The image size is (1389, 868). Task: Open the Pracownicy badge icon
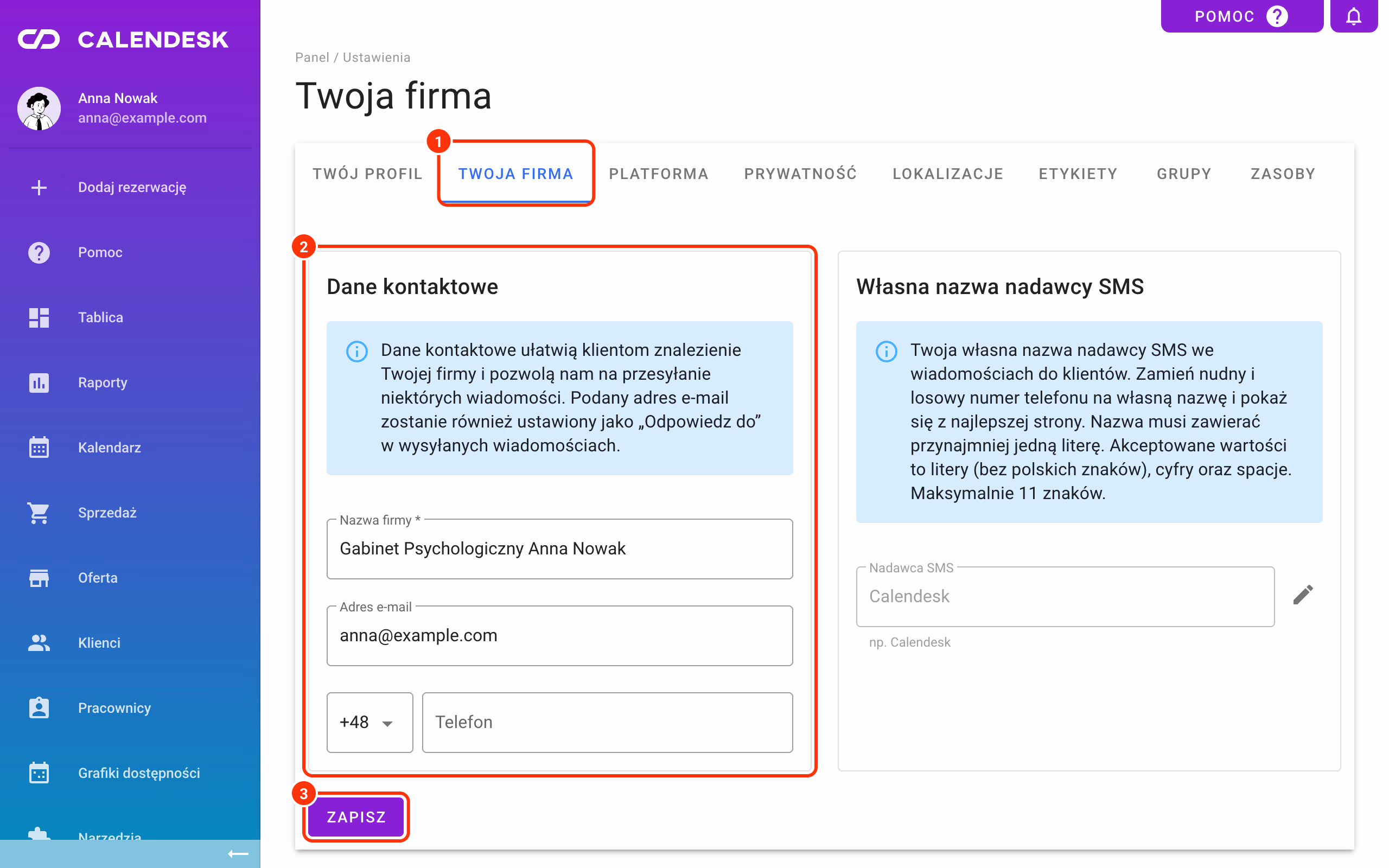pos(39,708)
